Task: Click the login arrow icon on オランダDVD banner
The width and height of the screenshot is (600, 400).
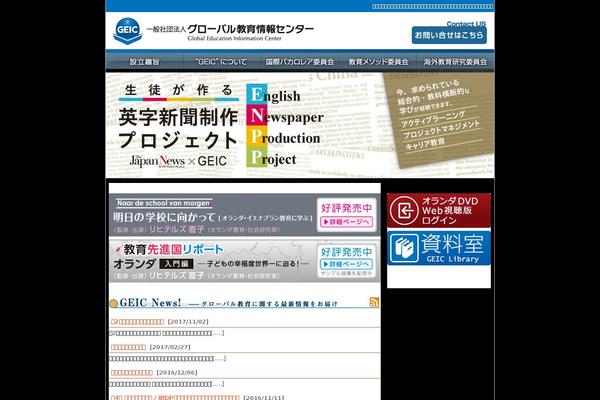Action: coord(404,210)
